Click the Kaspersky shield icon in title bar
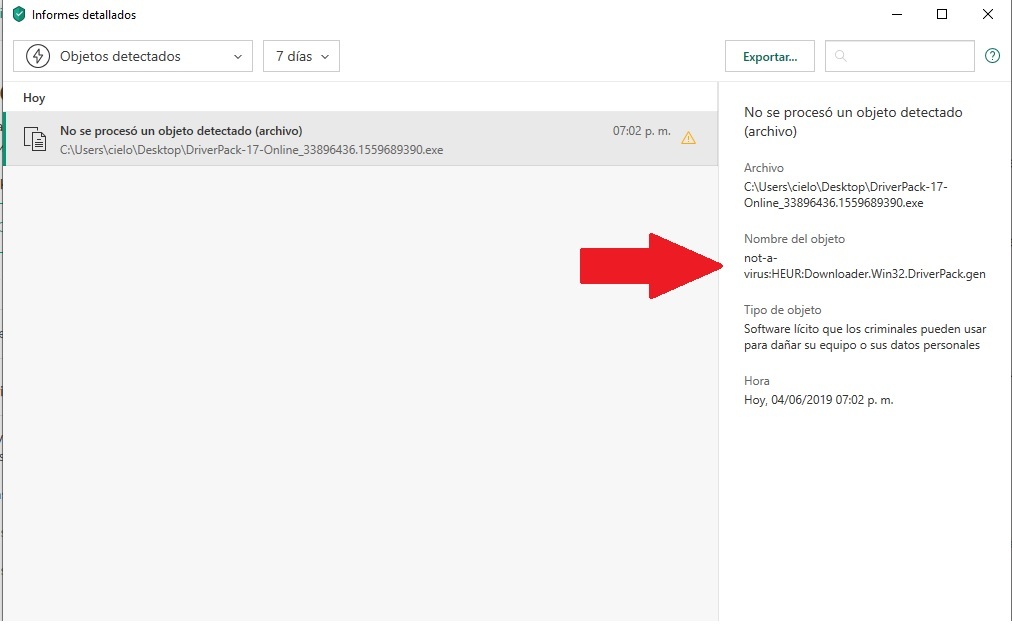 (19, 14)
